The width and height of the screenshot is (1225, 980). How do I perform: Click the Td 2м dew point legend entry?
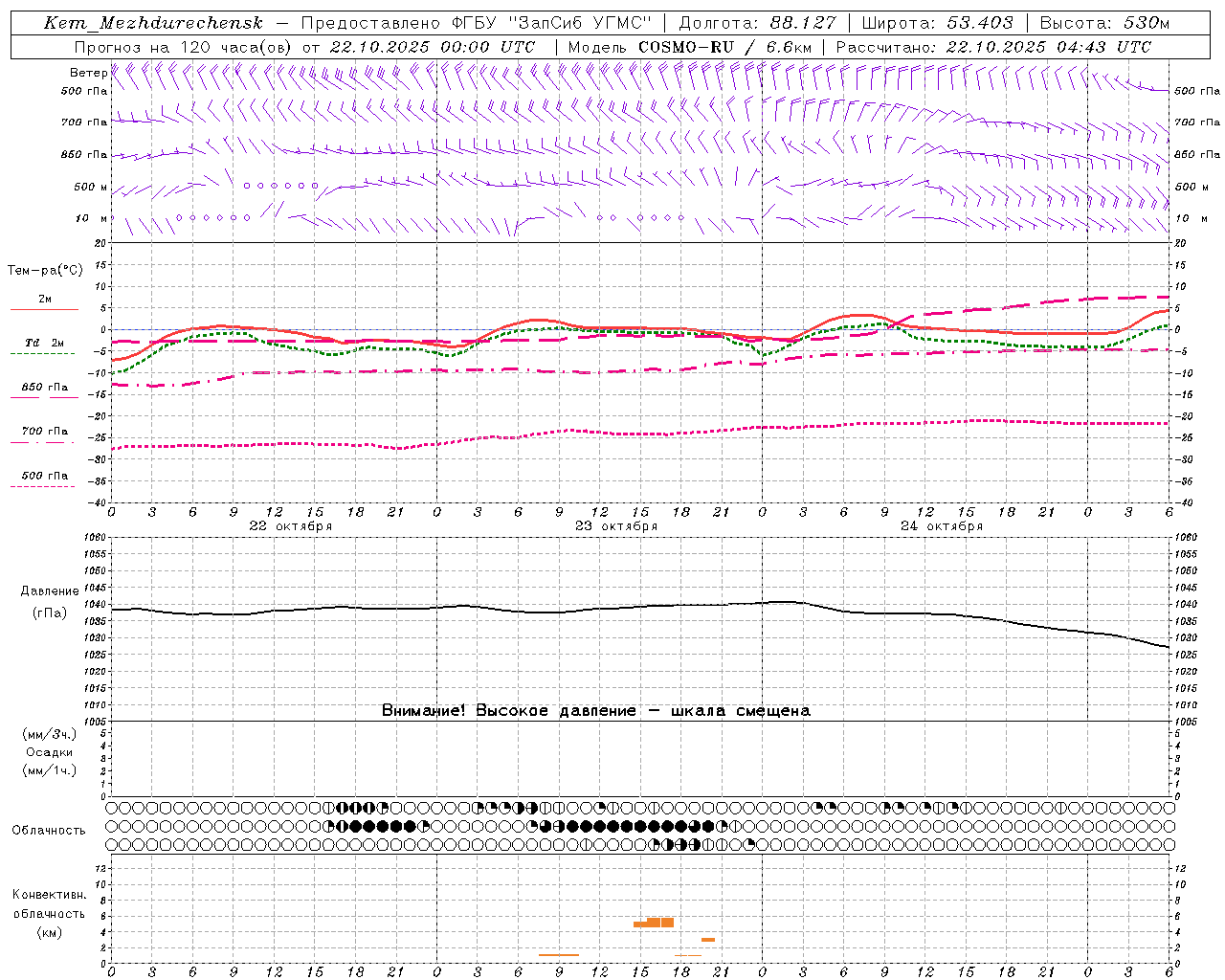pos(44,343)
